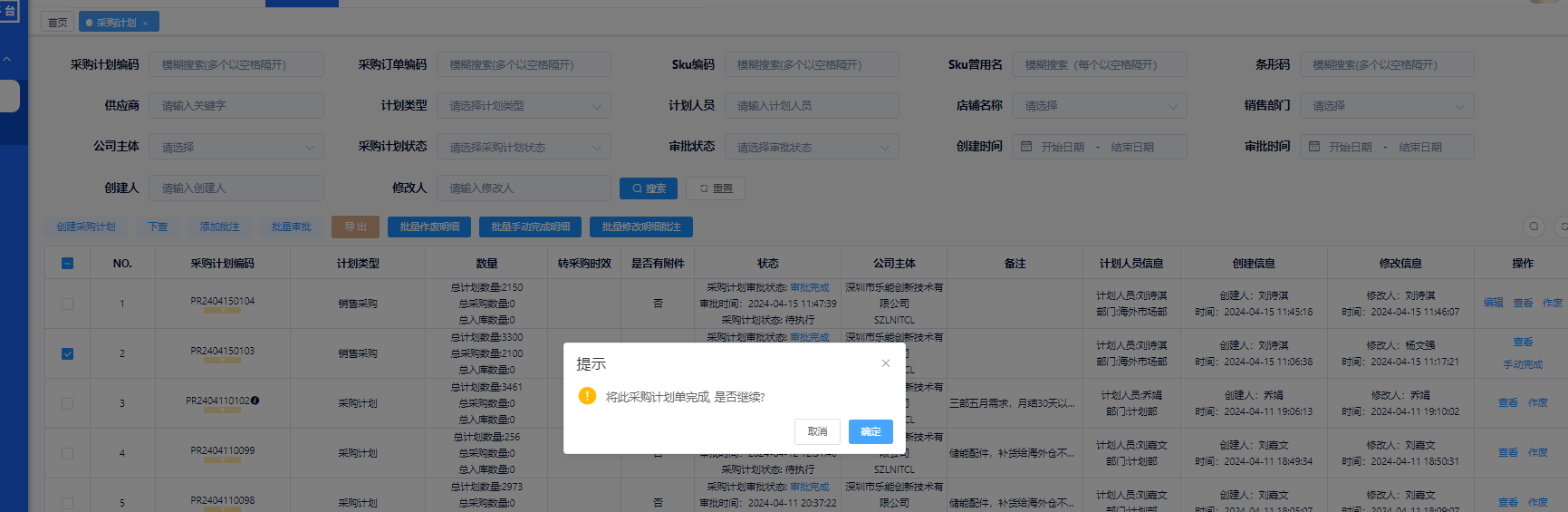Viewport: 1568px width, 512px height.
Task: Check the checkbox for row 5
Action: coord(68,503)
